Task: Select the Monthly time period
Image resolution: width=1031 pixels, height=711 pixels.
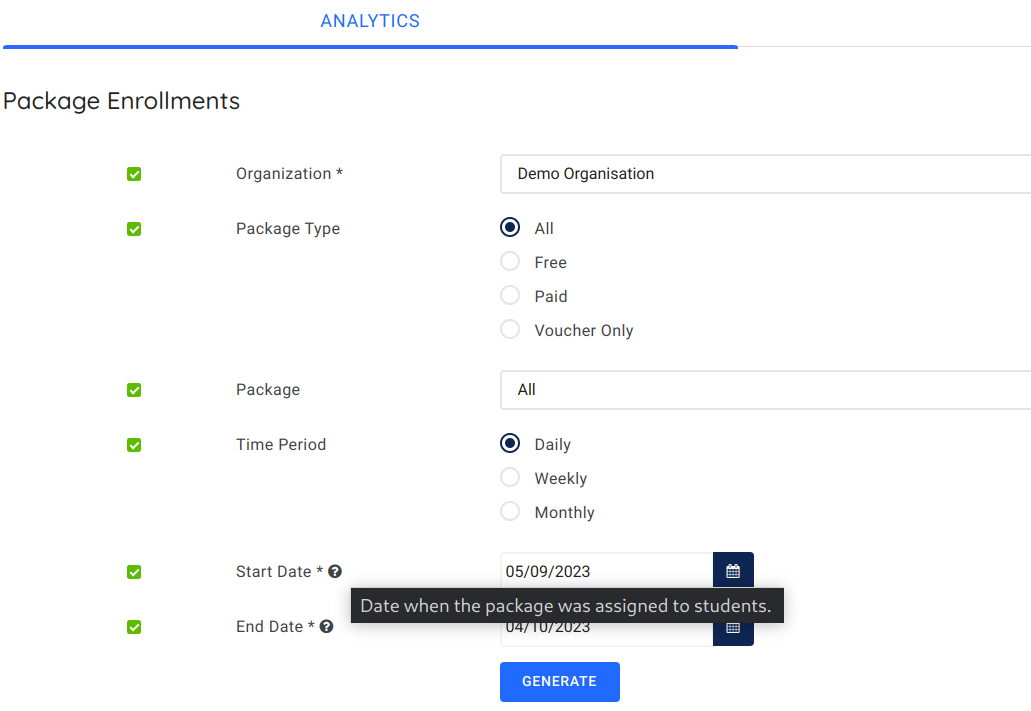Action: coord(510,511)
